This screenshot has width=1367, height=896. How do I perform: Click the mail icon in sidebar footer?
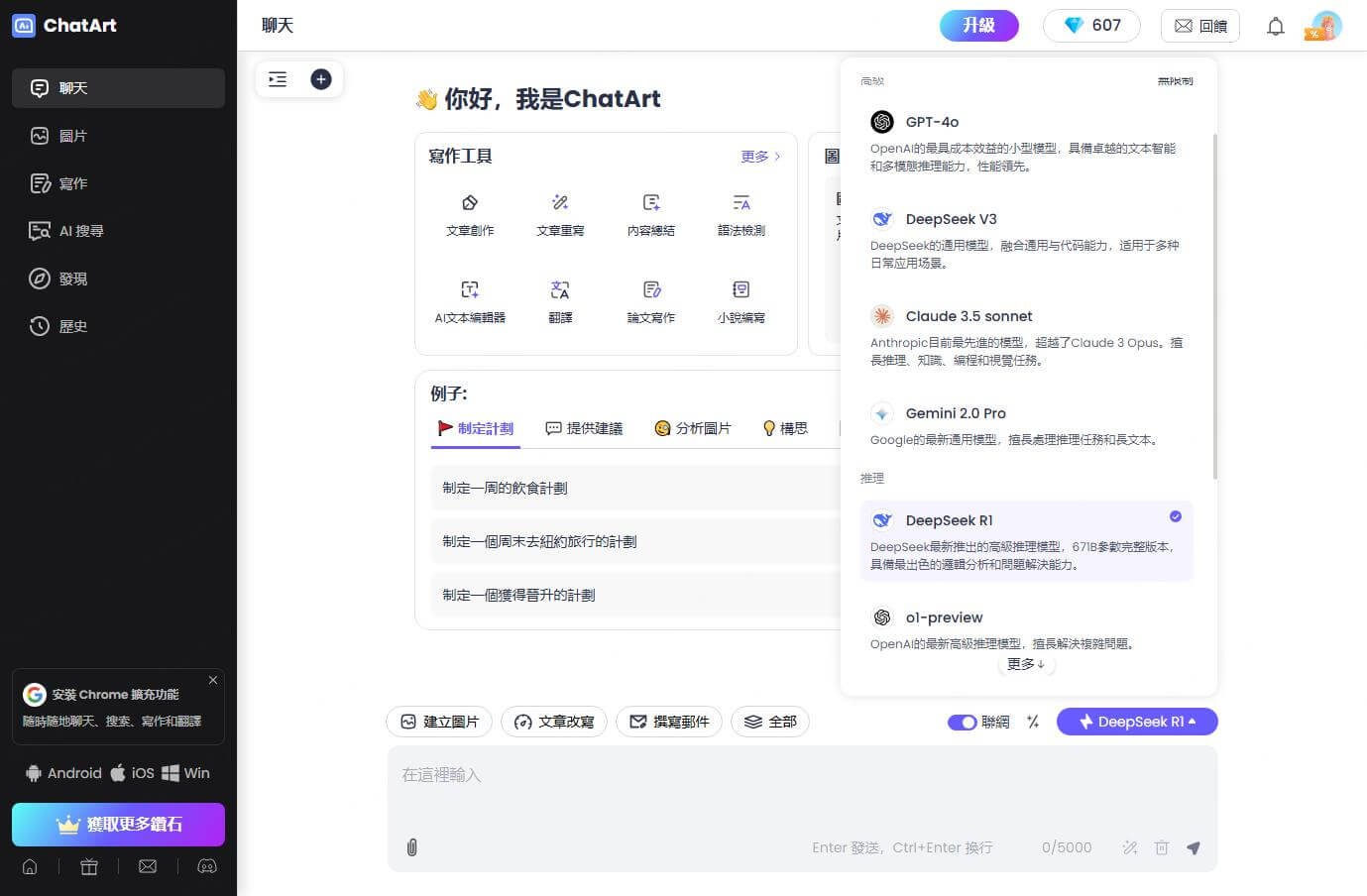tap(148, 866)
